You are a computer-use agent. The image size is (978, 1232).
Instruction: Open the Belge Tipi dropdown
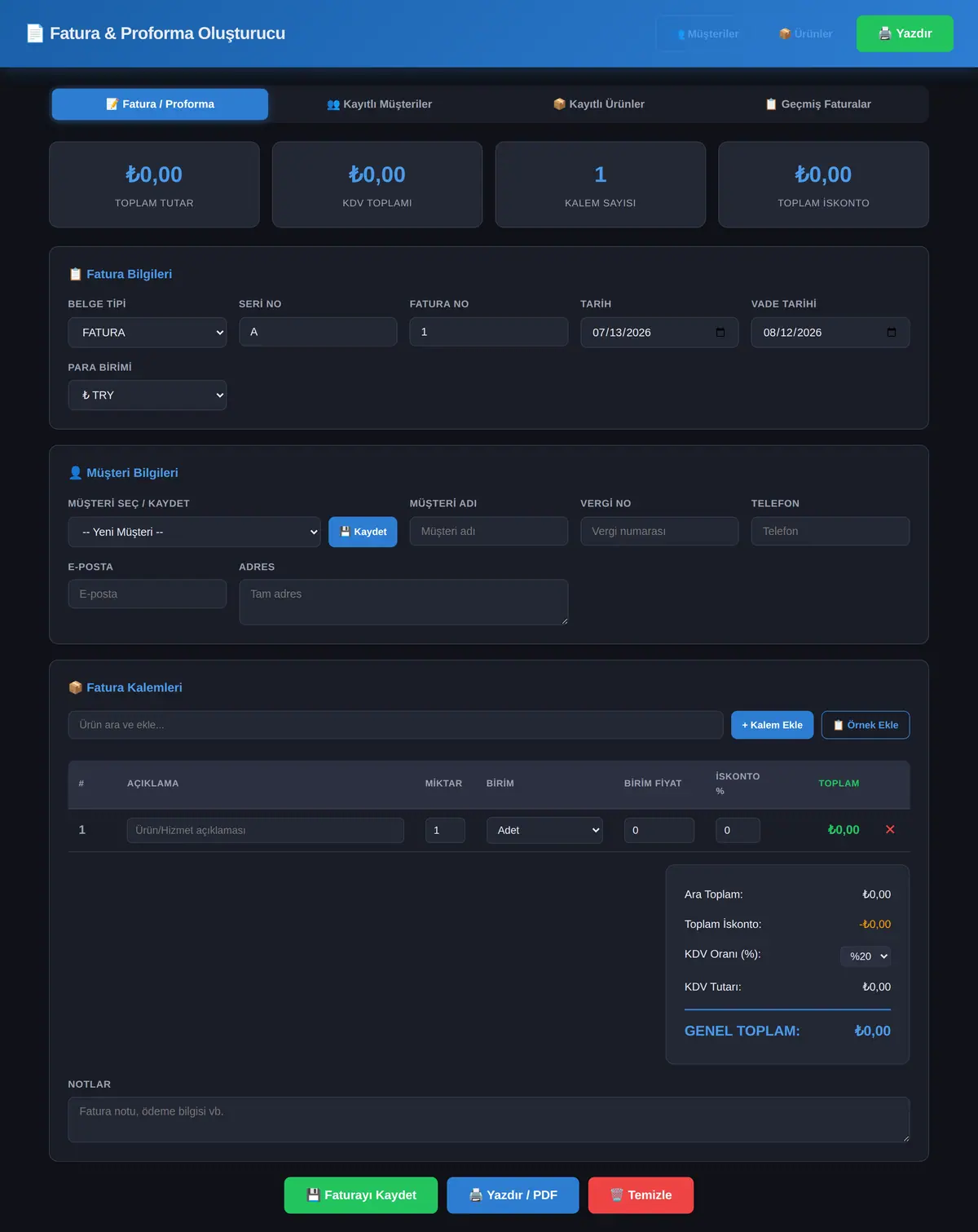coord(148,333)
